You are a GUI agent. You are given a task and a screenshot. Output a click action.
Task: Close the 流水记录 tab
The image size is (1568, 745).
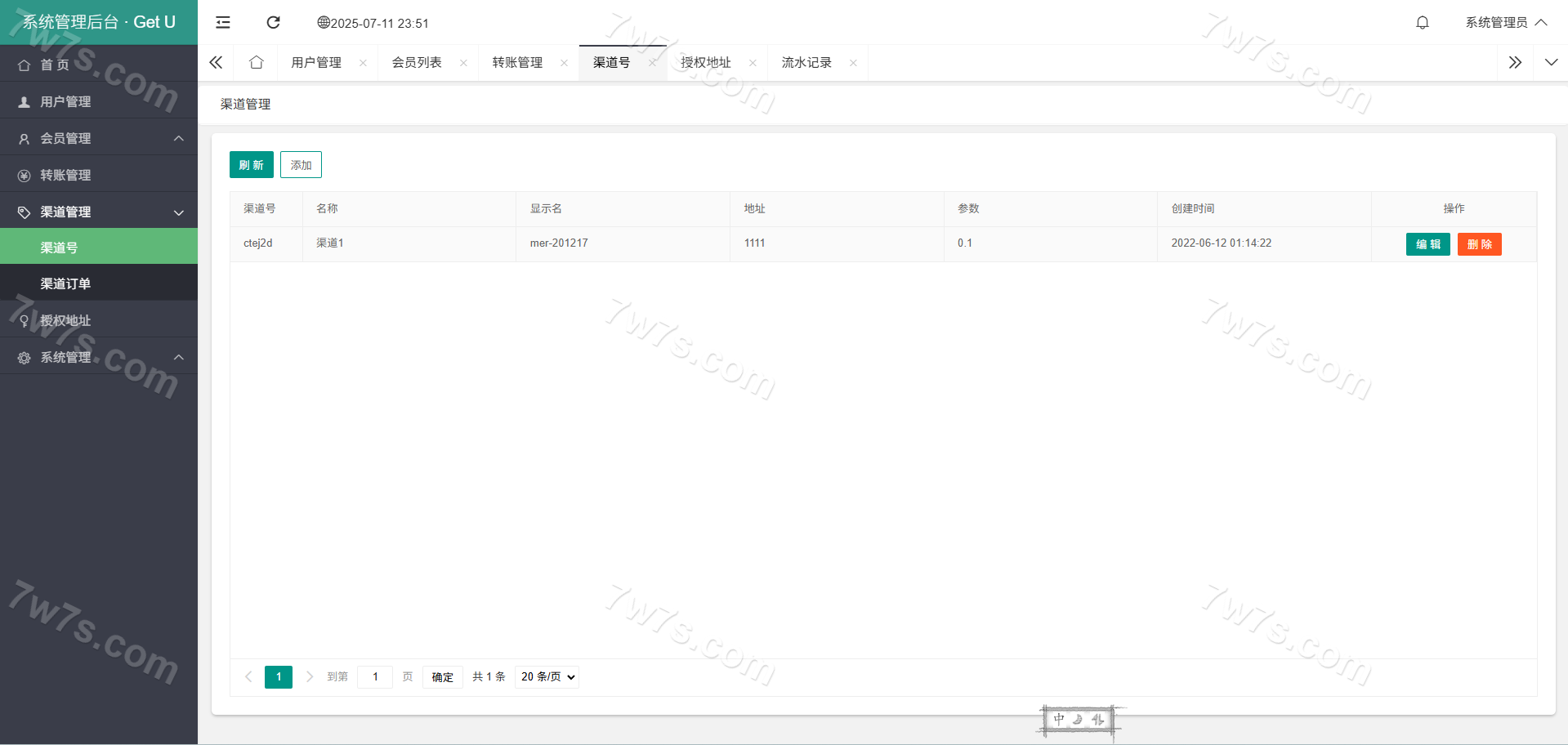point(853,63)
